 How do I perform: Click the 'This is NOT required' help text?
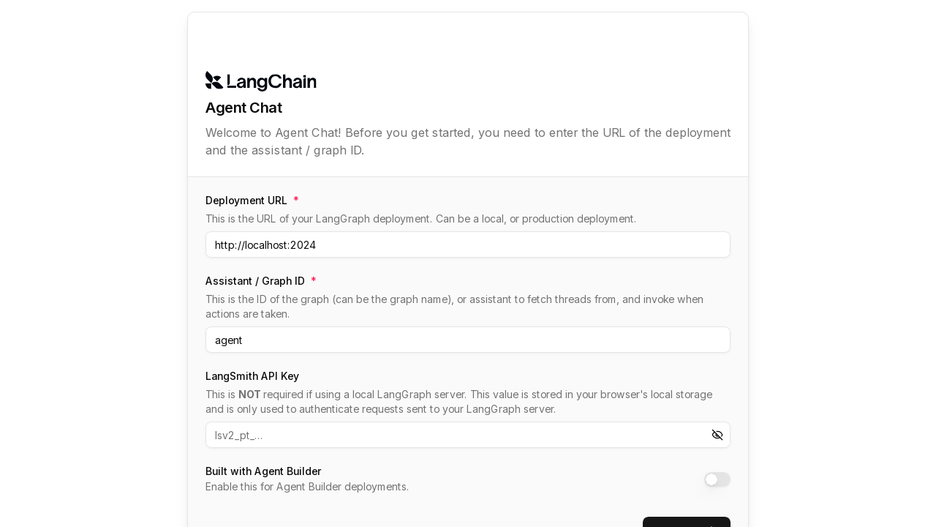[458, 402]
